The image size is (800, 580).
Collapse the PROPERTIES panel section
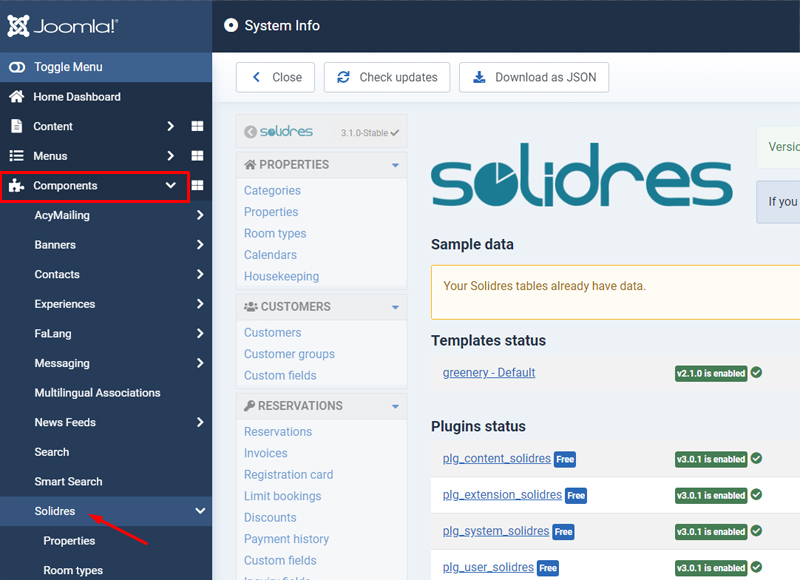coord(395,165)
